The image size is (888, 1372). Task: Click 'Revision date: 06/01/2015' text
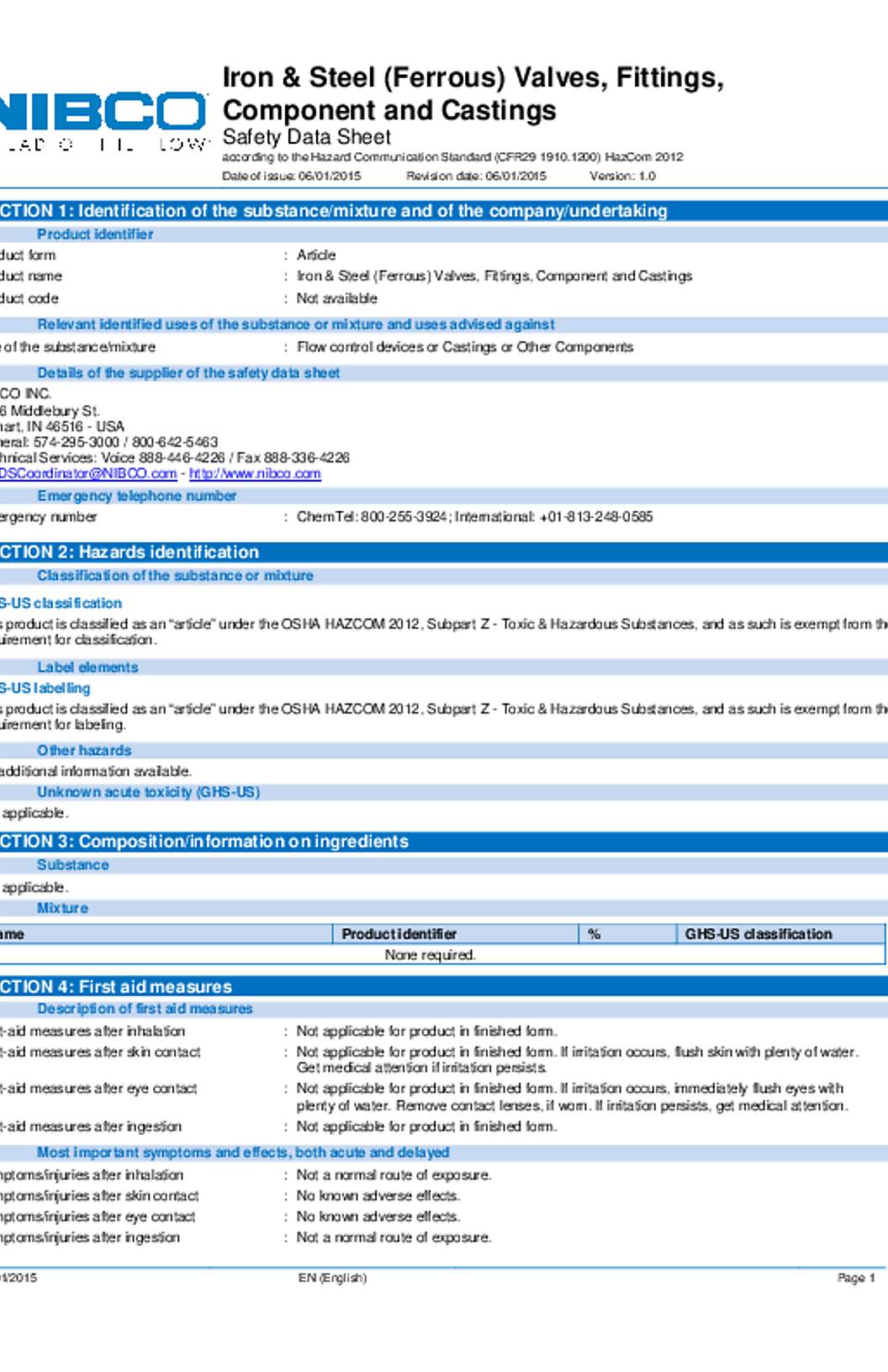point(476,177)
